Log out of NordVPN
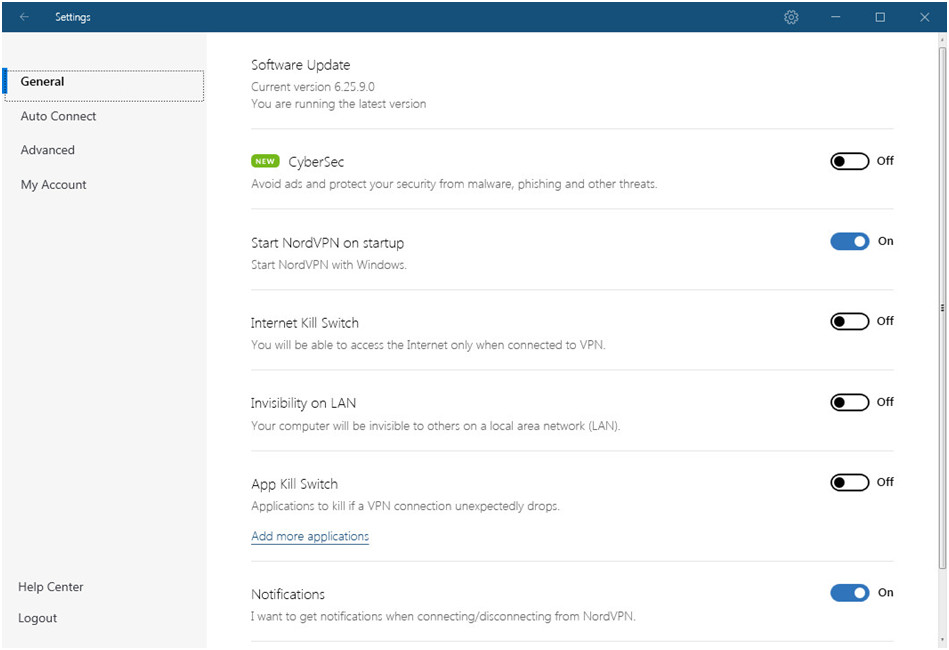 38,619
